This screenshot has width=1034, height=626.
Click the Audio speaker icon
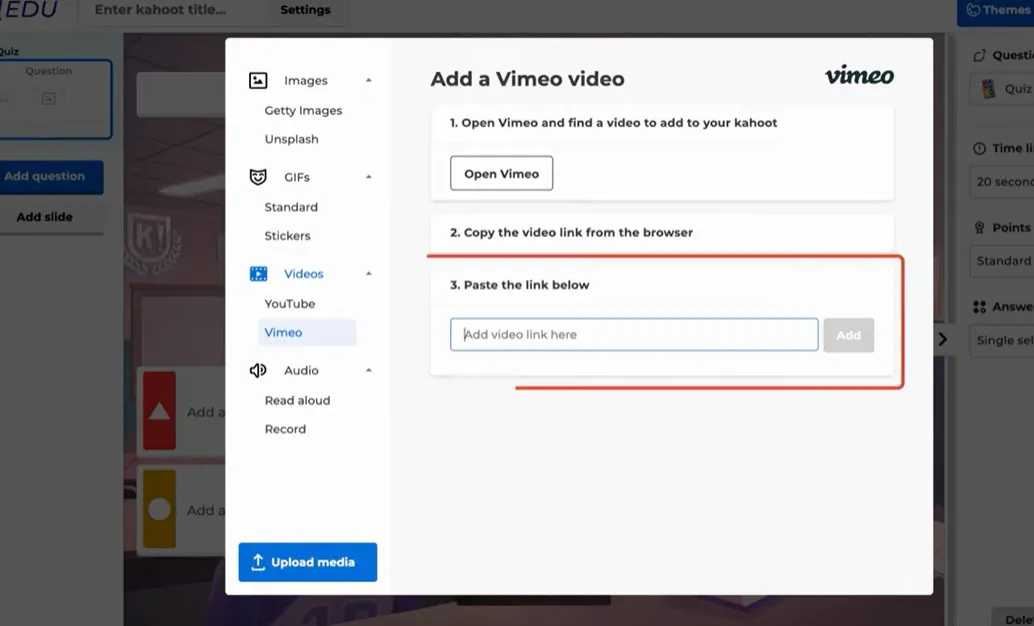(x=258, y=370)
